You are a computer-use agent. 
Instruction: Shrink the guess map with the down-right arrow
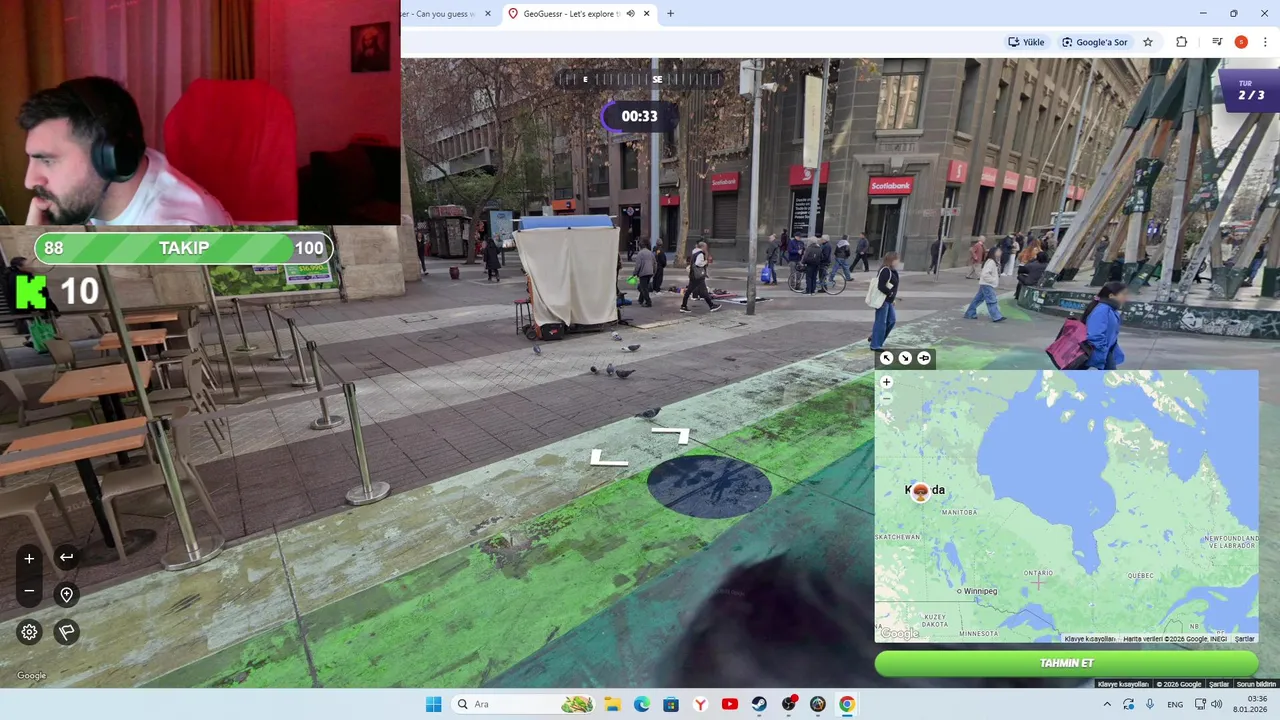905,358
